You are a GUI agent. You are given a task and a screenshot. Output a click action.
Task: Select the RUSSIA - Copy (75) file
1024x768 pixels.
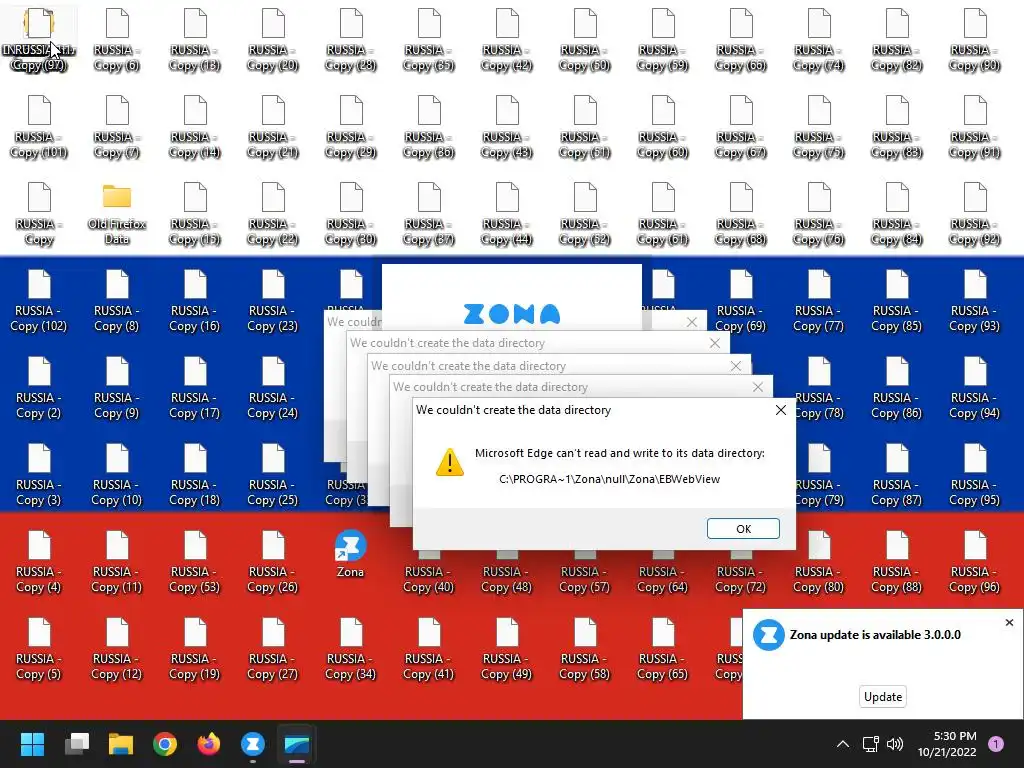[x=818, y=127]
